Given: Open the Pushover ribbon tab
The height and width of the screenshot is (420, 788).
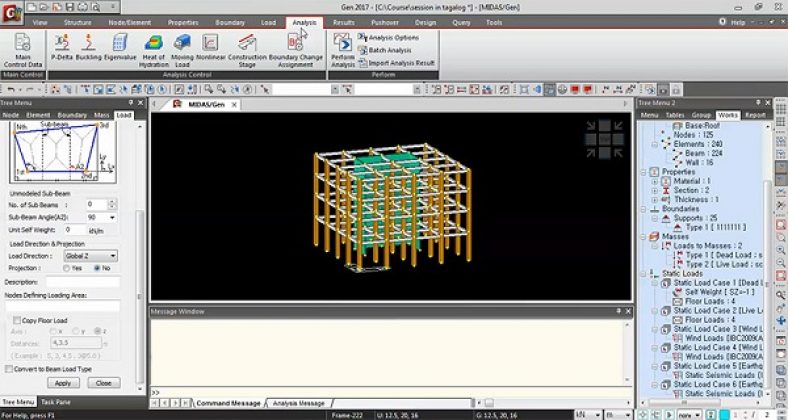Looking at the screenshot, I should (385, 23).
